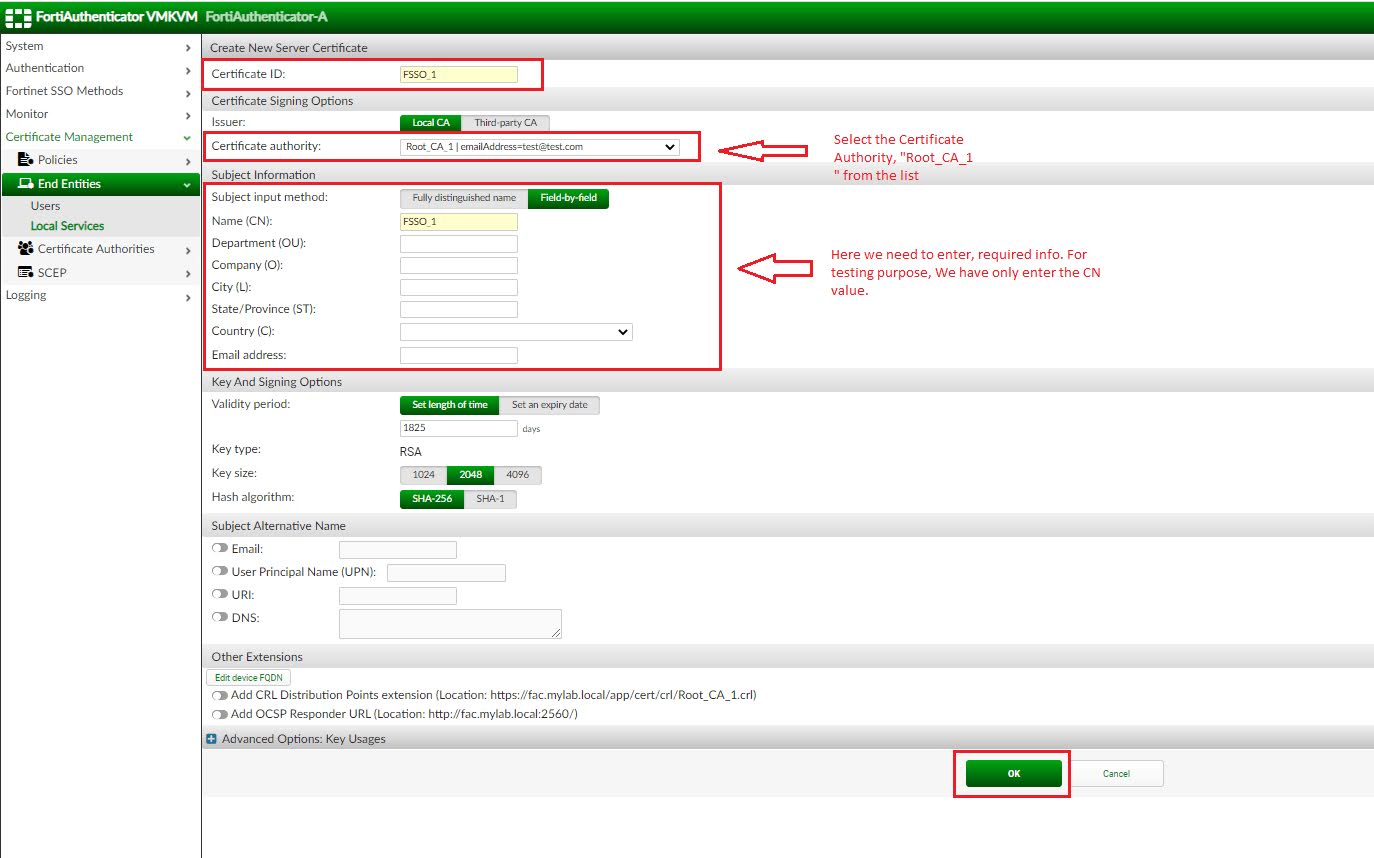The width and height of the screenshot is (1374, 858).
Task: Click the User Principal Name field
Action: tap(446, 573)
